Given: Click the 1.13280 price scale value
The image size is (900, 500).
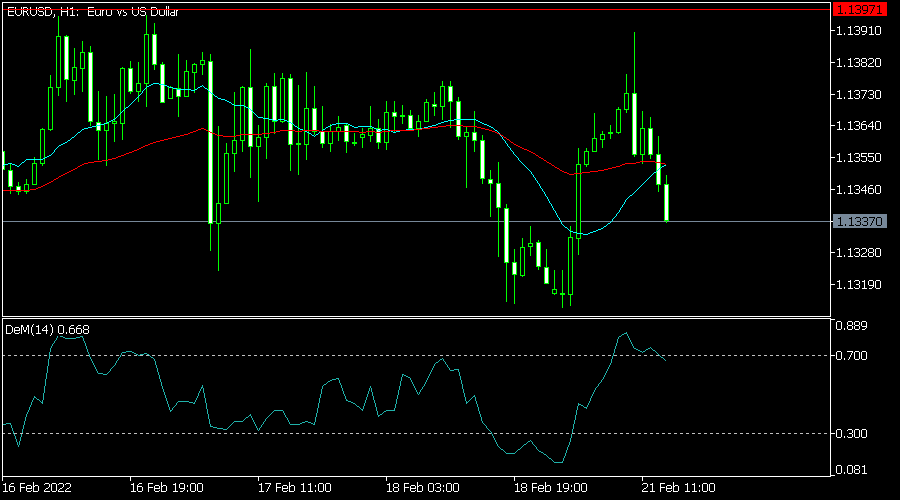Looking at the screenshot, I should tap(859, 253).
